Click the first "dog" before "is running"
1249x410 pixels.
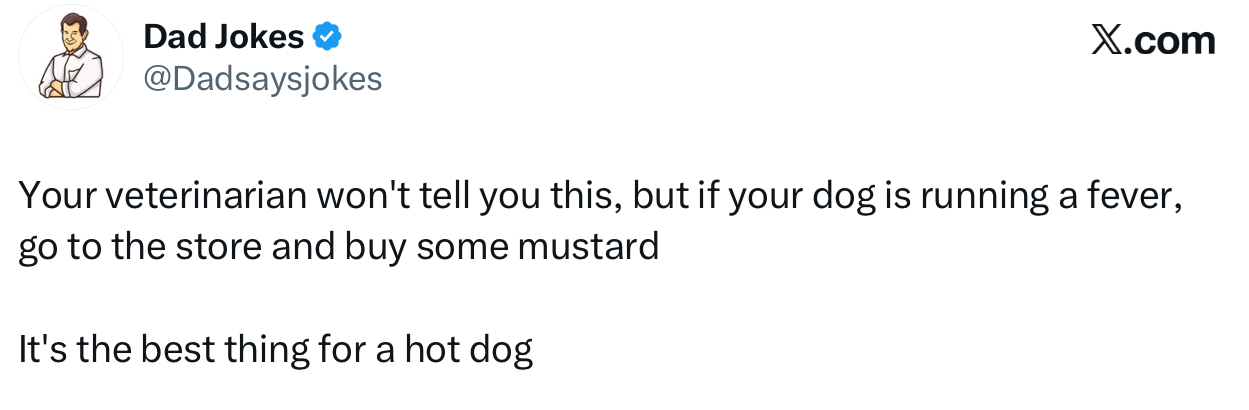tap(836, 197)
